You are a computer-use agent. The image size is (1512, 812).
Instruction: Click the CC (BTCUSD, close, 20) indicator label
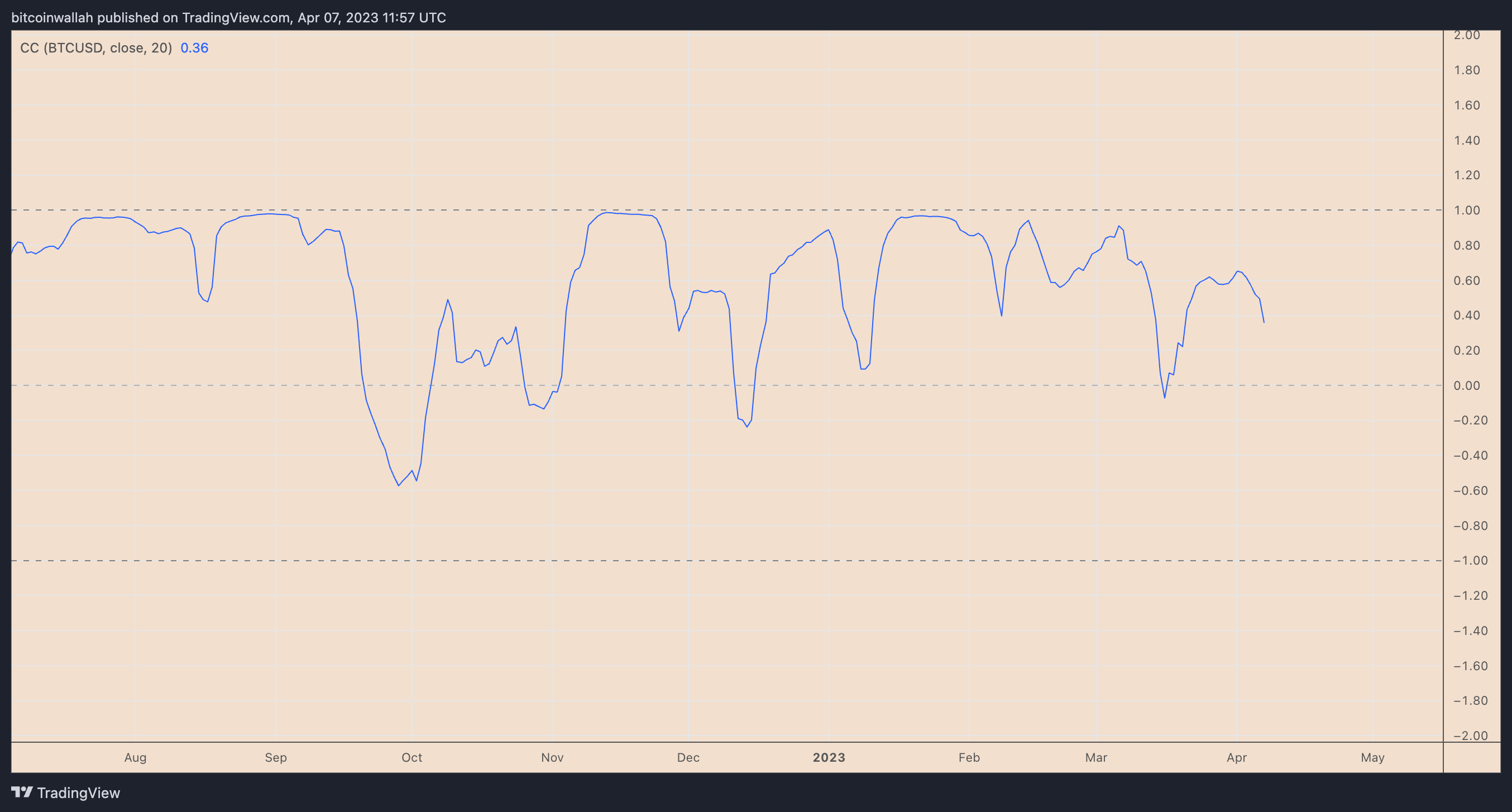pos(95,48)
